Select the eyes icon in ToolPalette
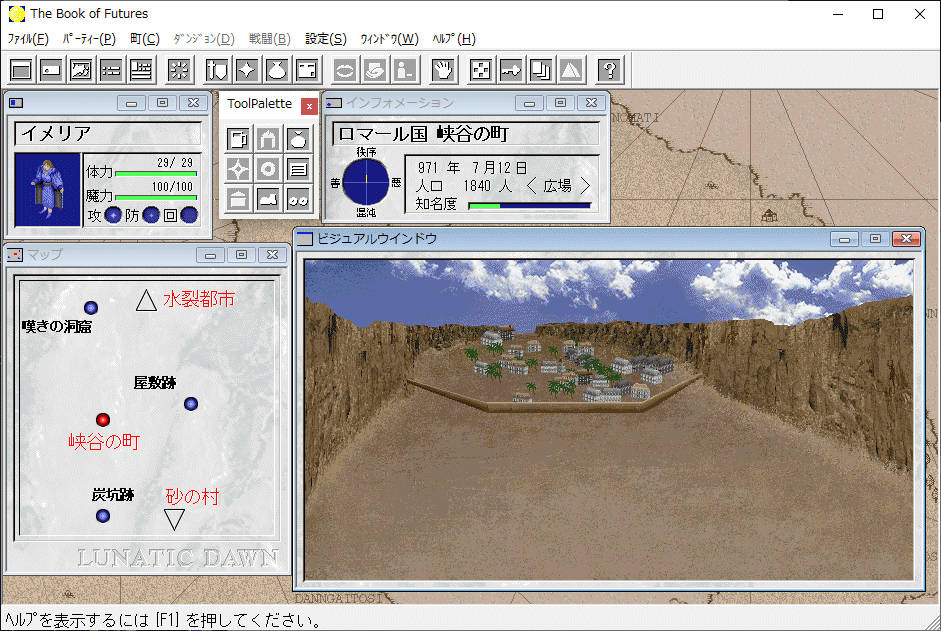 [x=298, y=198]
